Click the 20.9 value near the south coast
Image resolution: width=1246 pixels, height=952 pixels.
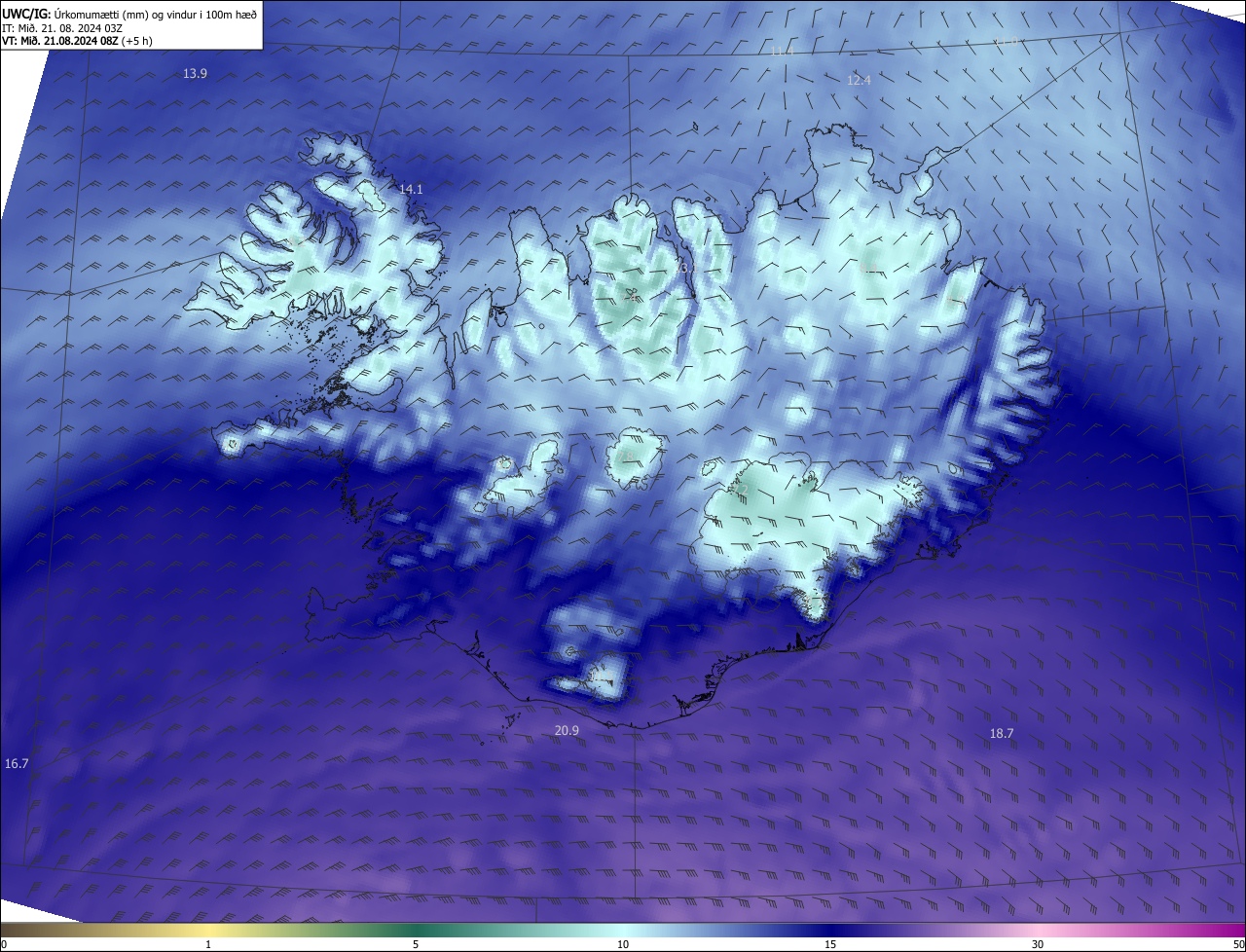(x=567, y=730)
